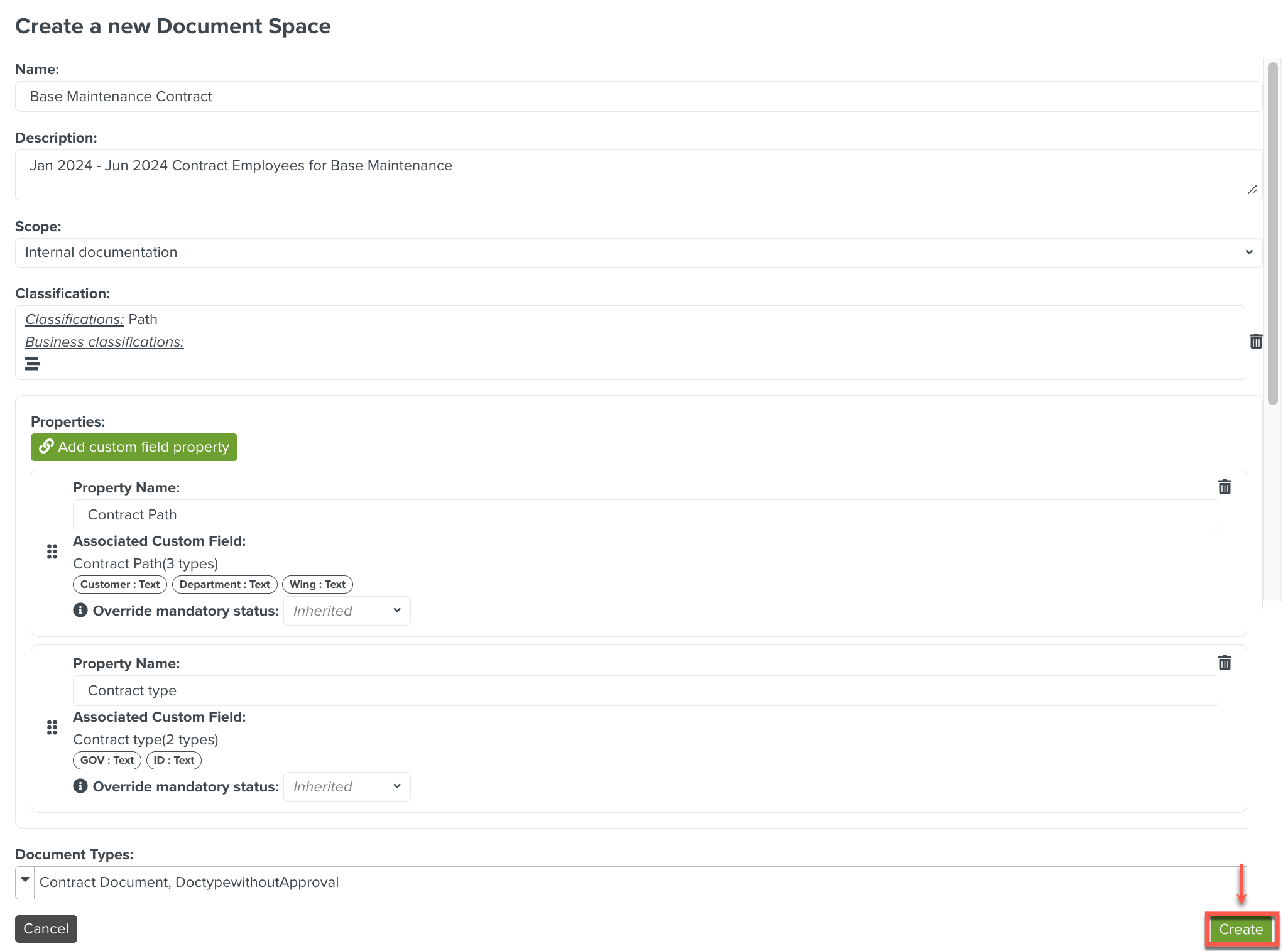Open Contract Path override mandatory status dropdown
1288x951 pixels.
point(347,611)
